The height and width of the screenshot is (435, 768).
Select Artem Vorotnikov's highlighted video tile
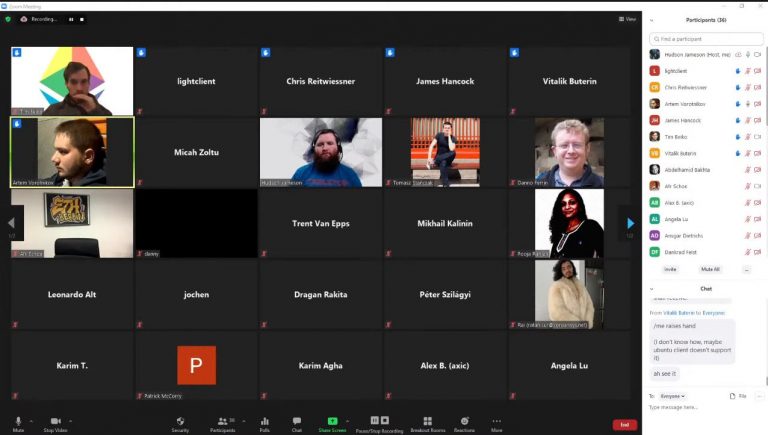click(72, 152)
